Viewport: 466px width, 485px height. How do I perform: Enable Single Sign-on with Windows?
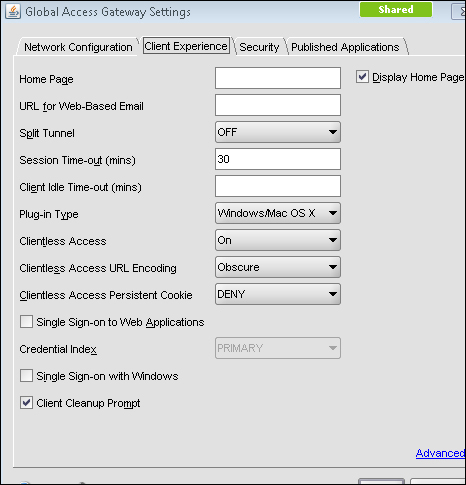[26, 376]
